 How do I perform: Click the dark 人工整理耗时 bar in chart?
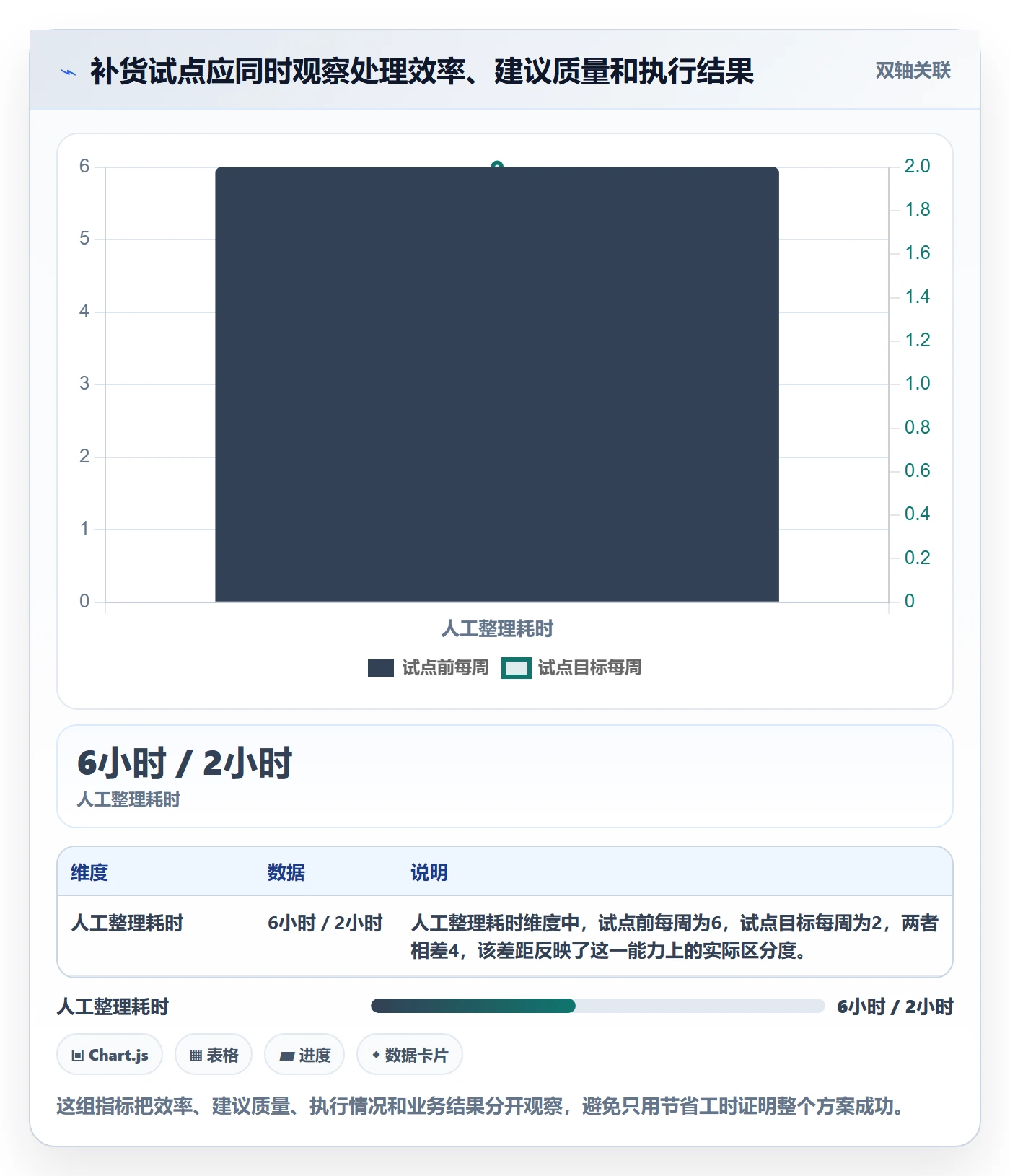pyautogui.click(x=497, y=385)
